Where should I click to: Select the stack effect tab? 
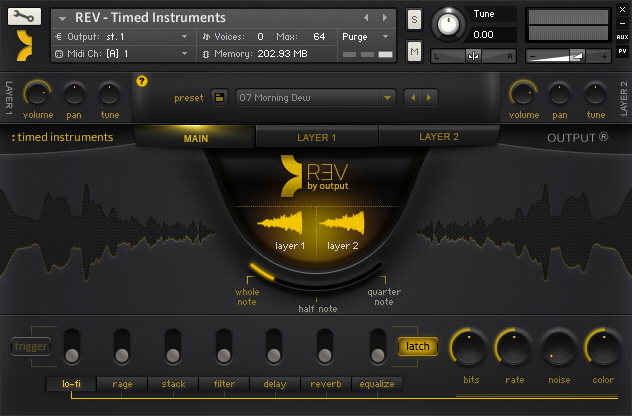click(x=173, y=384)
